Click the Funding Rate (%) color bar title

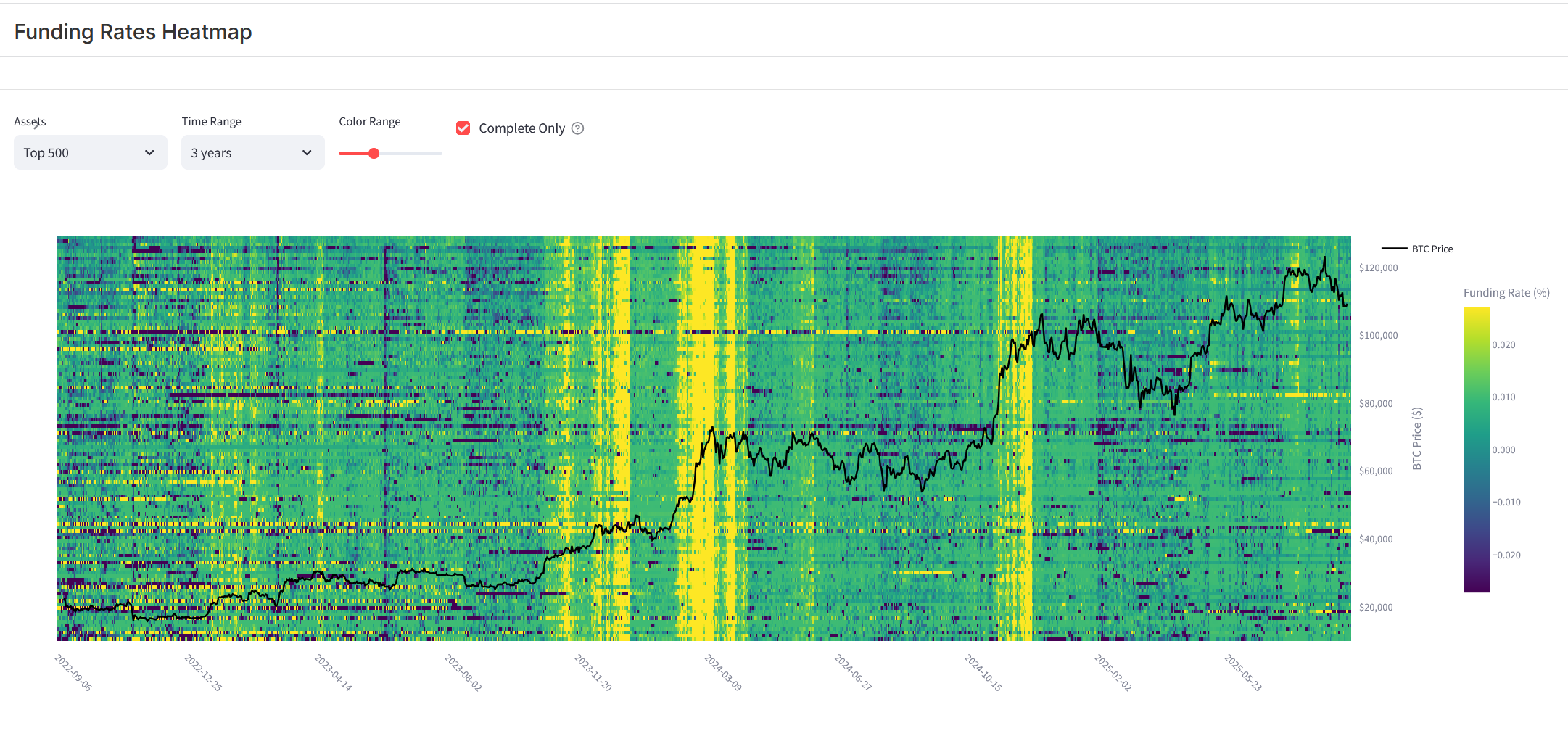(x=1506, y=293)
